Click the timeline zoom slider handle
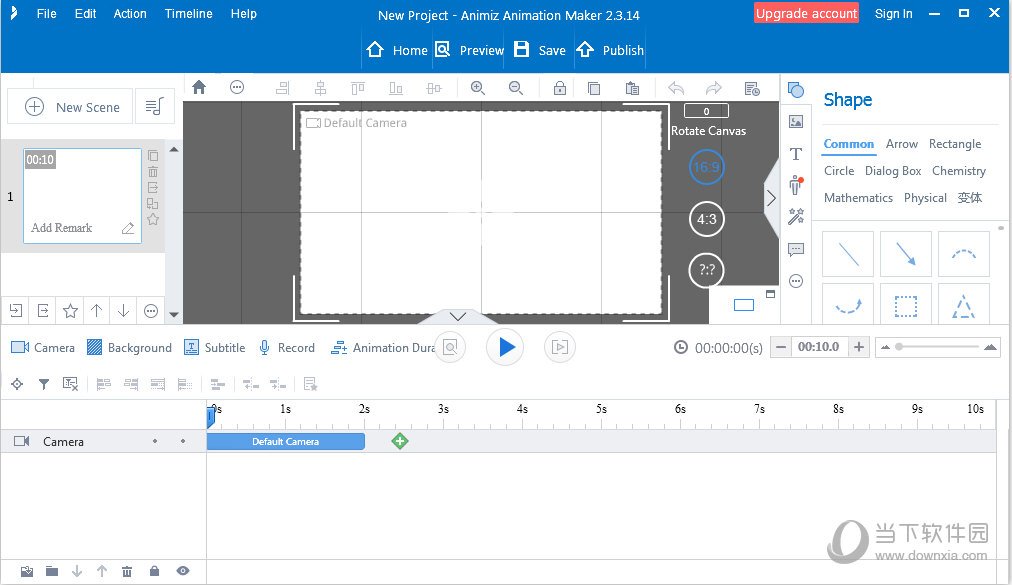This screenshot has width=1012, height=585. click(898, 347)
